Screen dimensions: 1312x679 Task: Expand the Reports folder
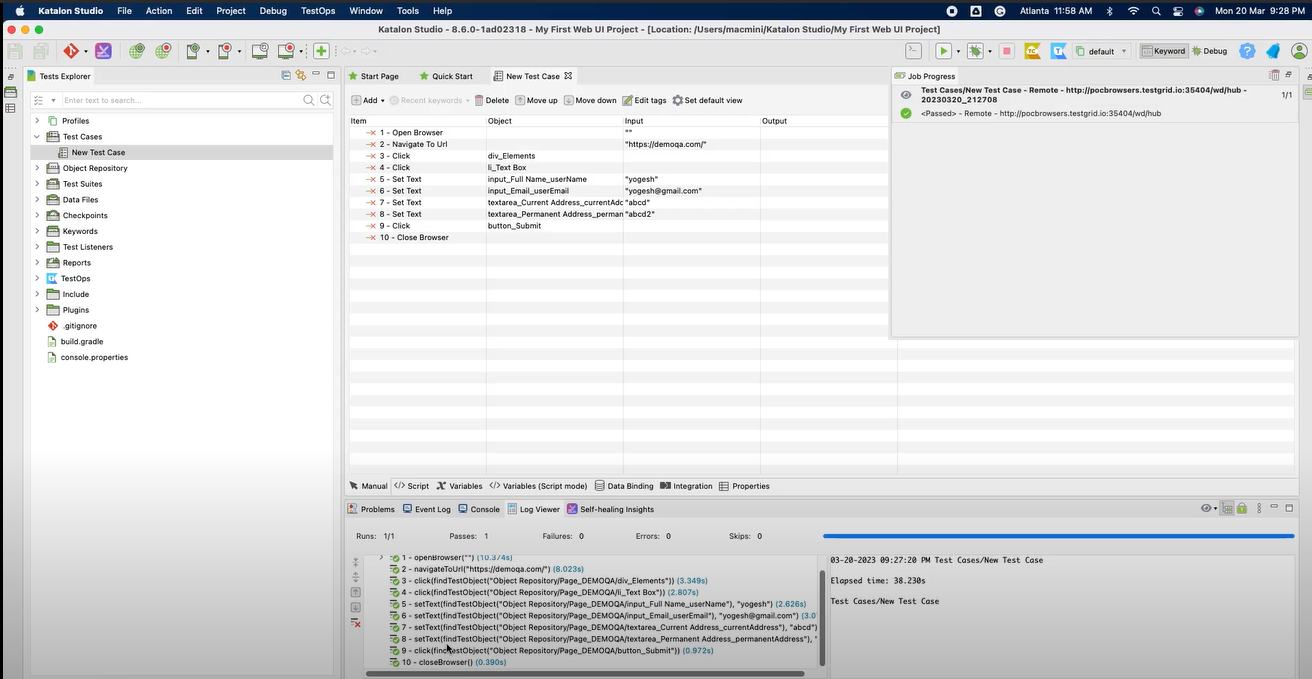point(37,263)
